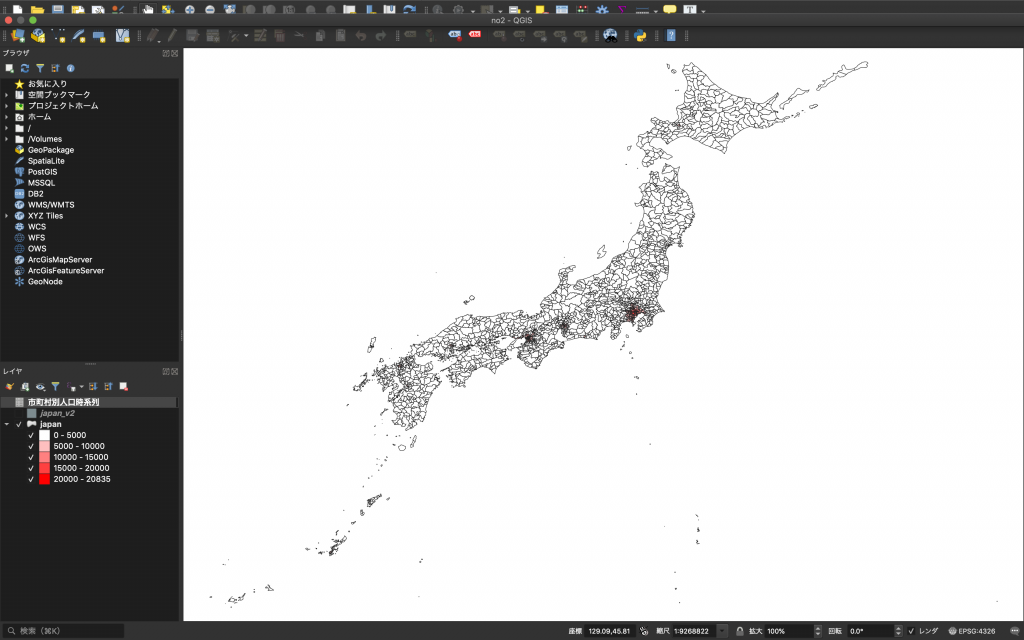
Task: Open the Python console icon
Action: pyautogui.click(x=640, y=35)
